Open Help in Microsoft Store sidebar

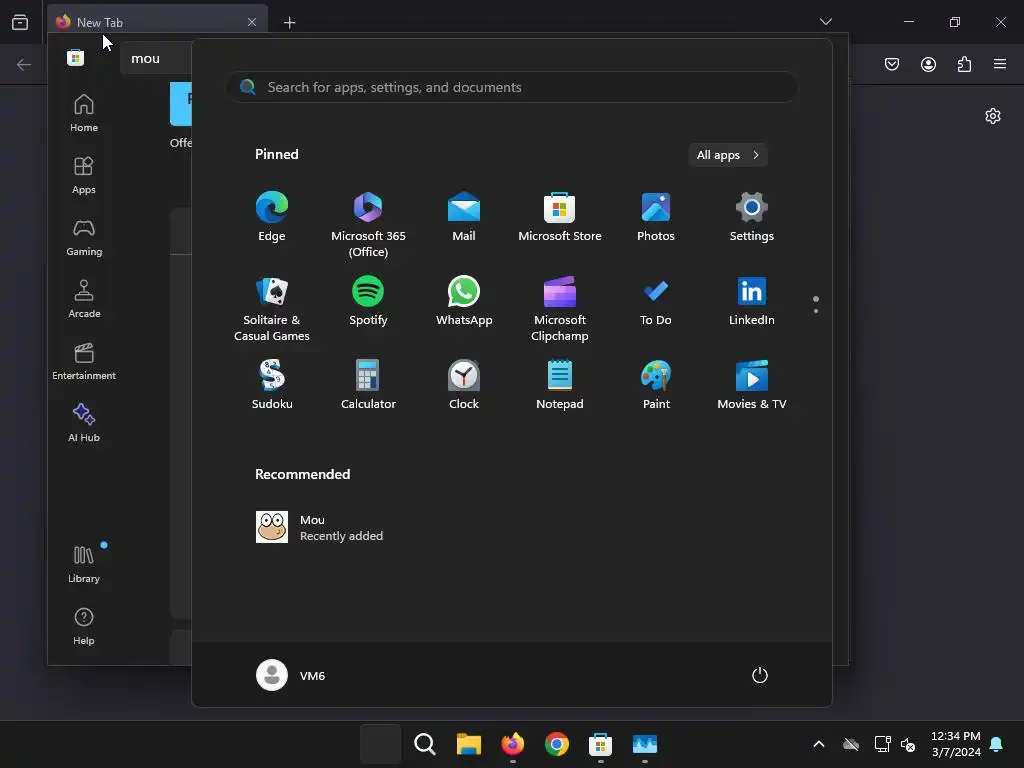coord(84,626)
